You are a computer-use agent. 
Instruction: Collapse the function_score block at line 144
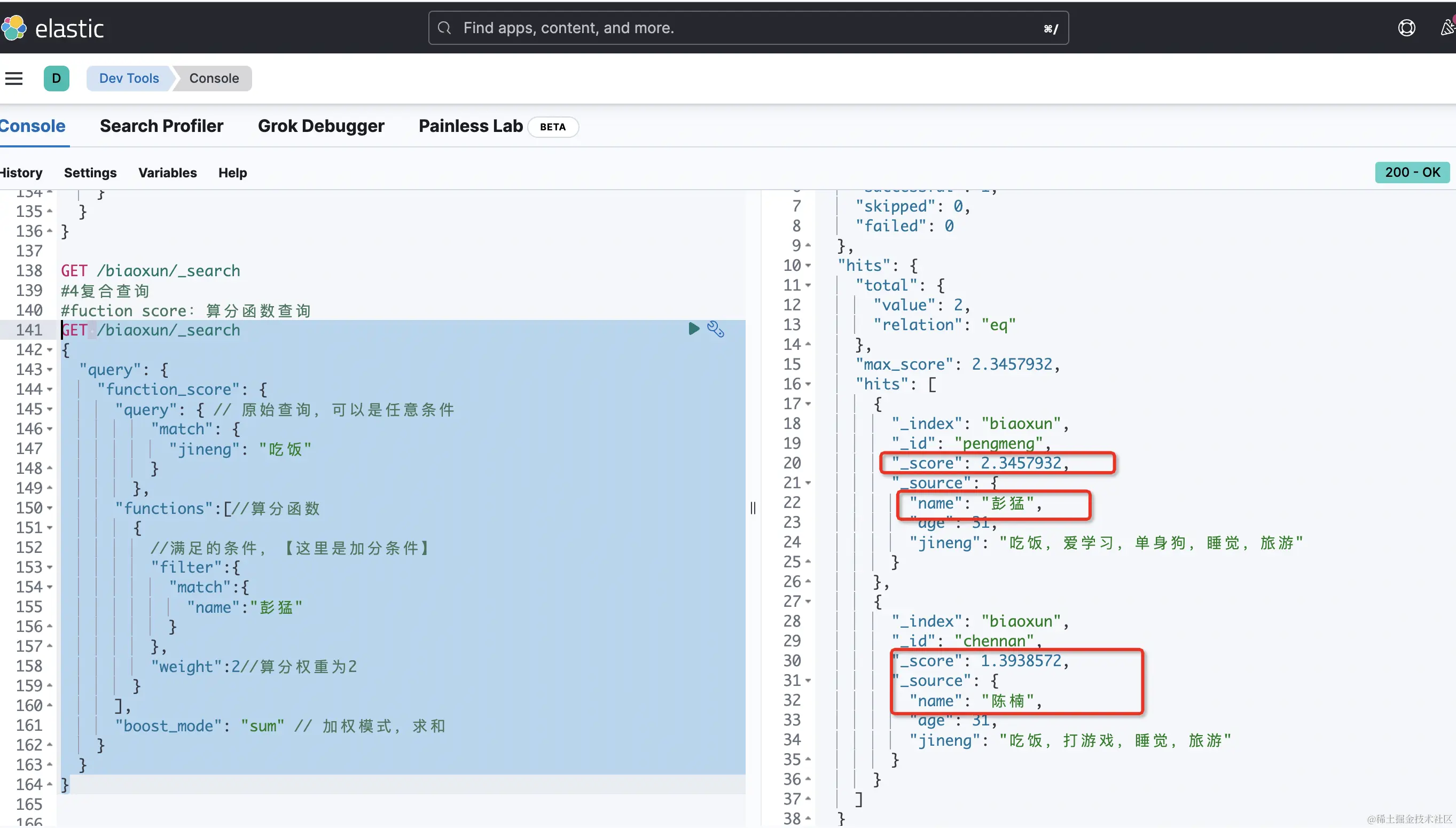pos(50,389)
